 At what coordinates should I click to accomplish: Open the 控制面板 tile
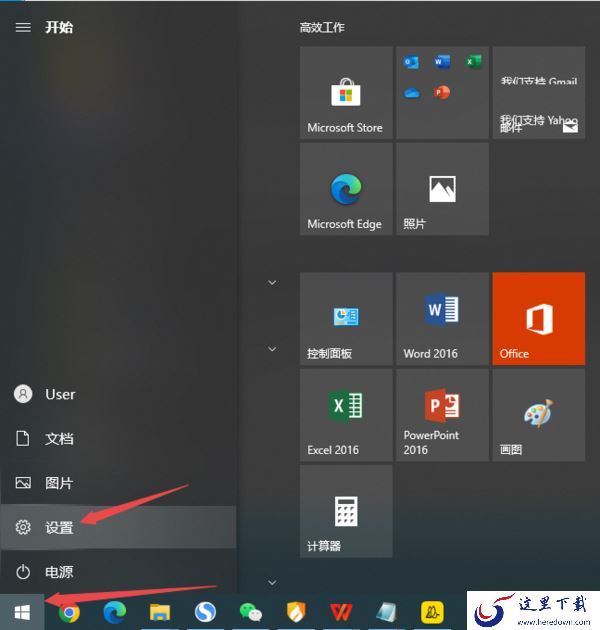point(346,319)
